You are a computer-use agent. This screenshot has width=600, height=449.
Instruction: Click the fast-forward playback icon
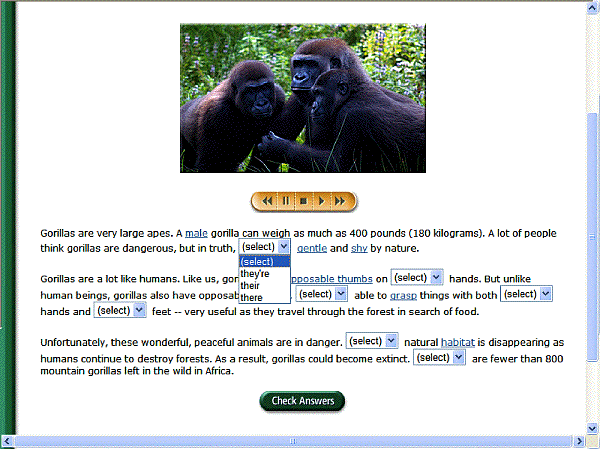(x=340, y=201)
